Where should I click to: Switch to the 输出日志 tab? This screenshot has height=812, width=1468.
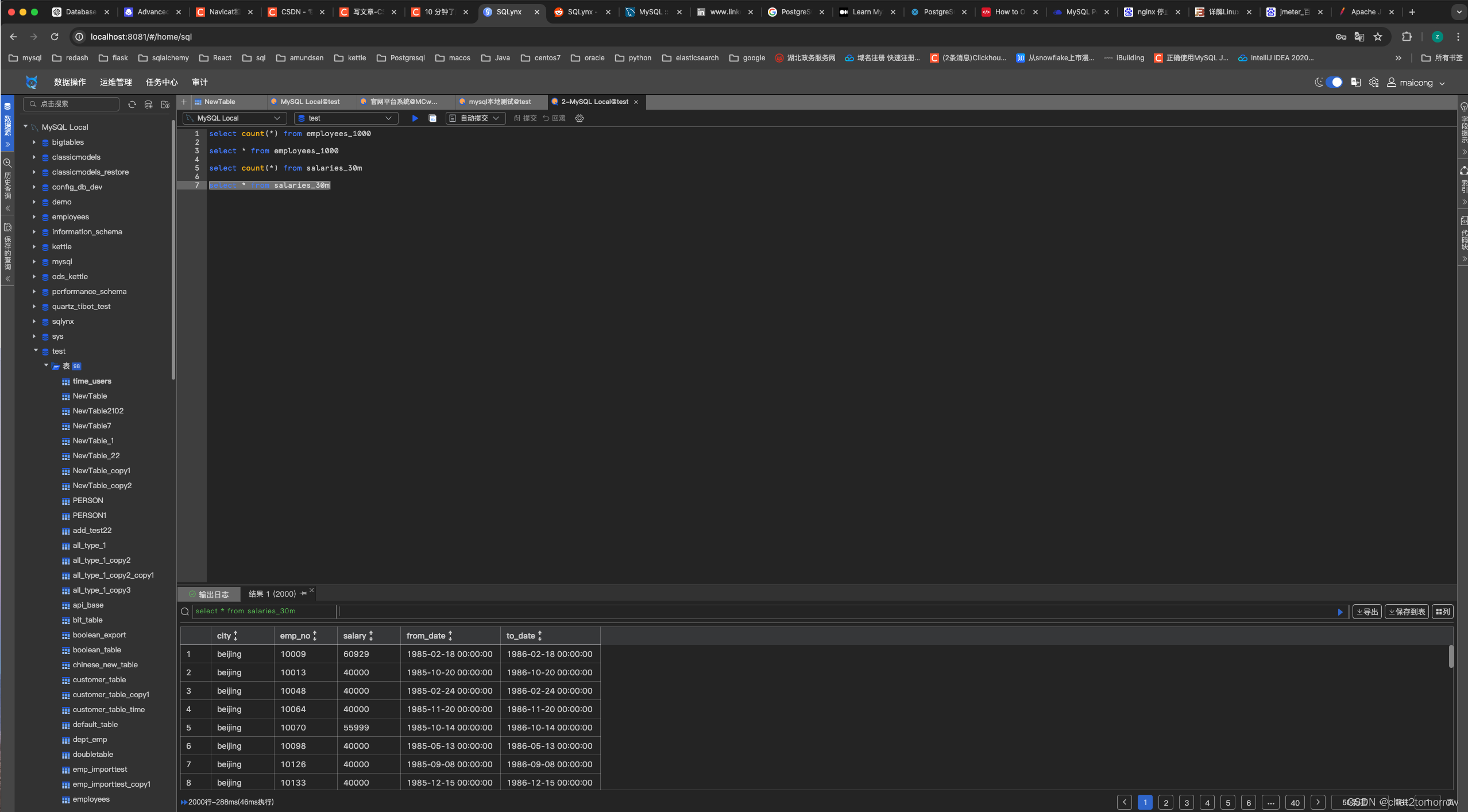(213, 594)
